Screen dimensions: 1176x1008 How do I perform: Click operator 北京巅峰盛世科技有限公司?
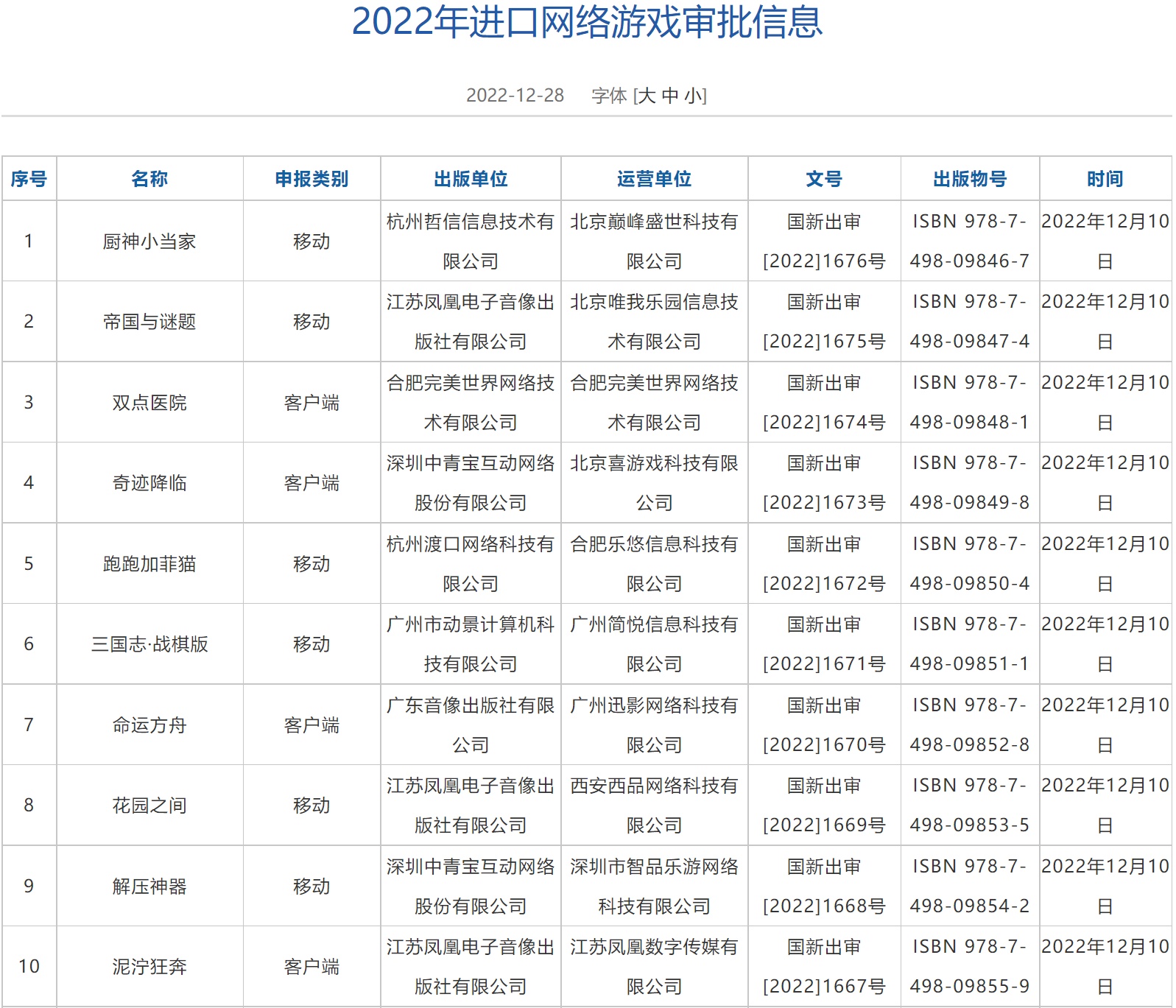pyautogui.click(x=655, y=242)
